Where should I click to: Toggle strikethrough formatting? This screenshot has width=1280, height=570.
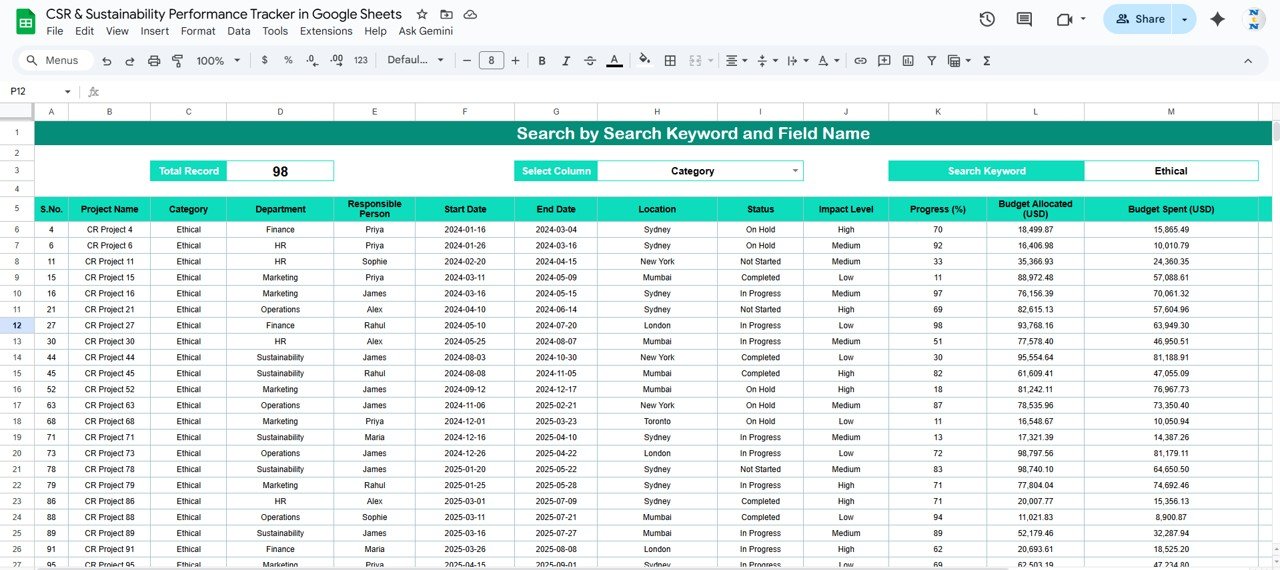coord(590,61)
